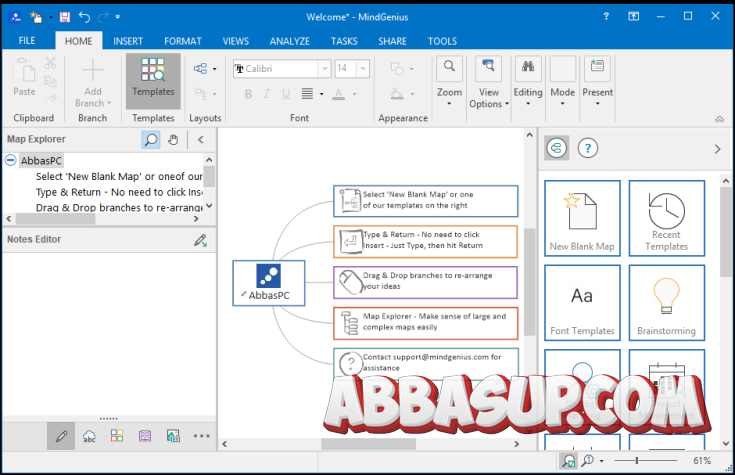This screenshot has width=735, height=475.
Task: Click the purple book icon at bottom panel
Action: click(145, 436)
